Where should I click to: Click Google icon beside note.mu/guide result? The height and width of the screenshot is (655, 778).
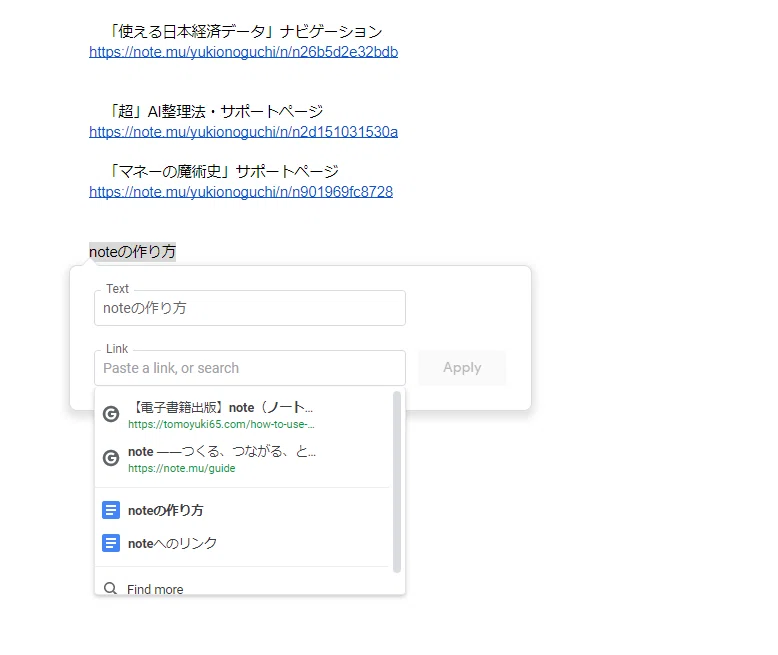pos(111,458)
